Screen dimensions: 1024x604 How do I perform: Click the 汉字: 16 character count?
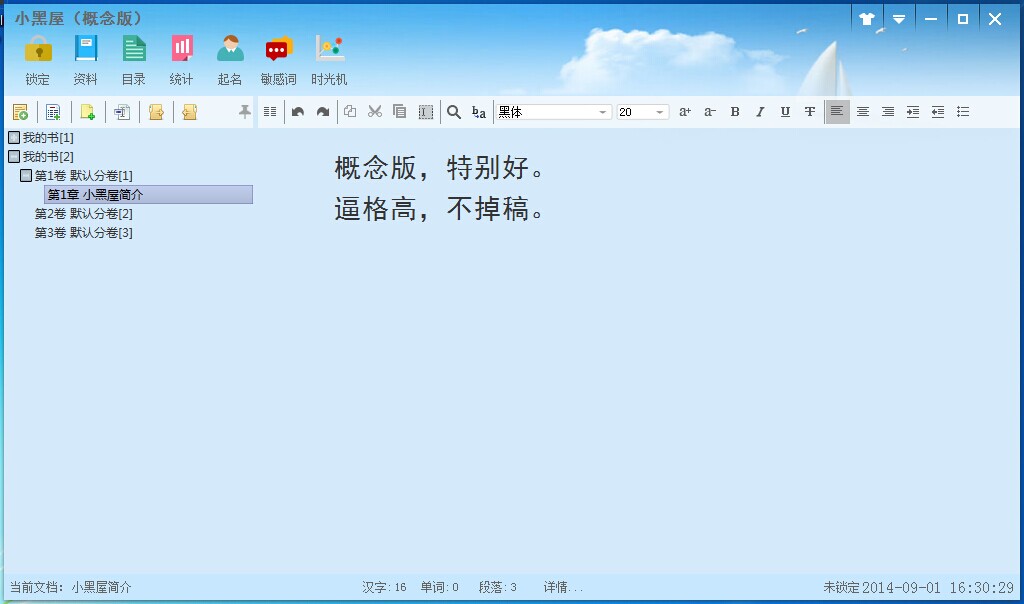(384, 587)
